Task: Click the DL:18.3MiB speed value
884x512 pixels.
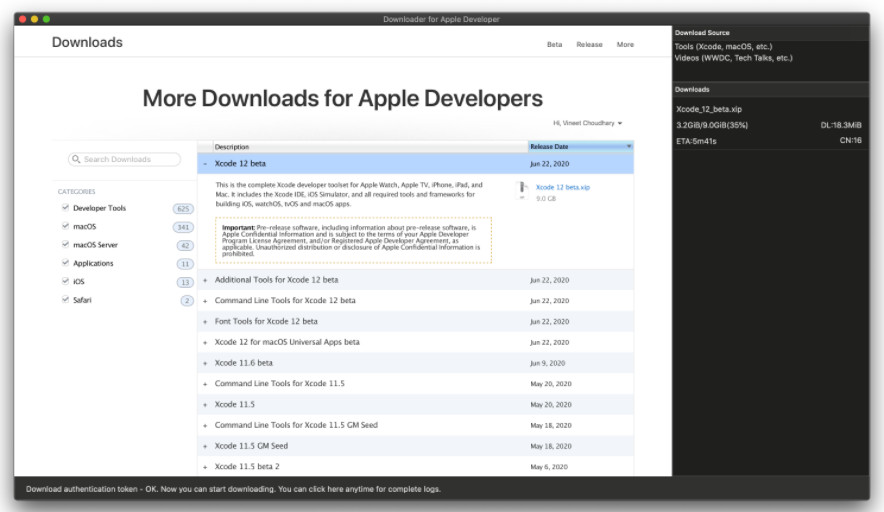Action: tap(841, 125)
